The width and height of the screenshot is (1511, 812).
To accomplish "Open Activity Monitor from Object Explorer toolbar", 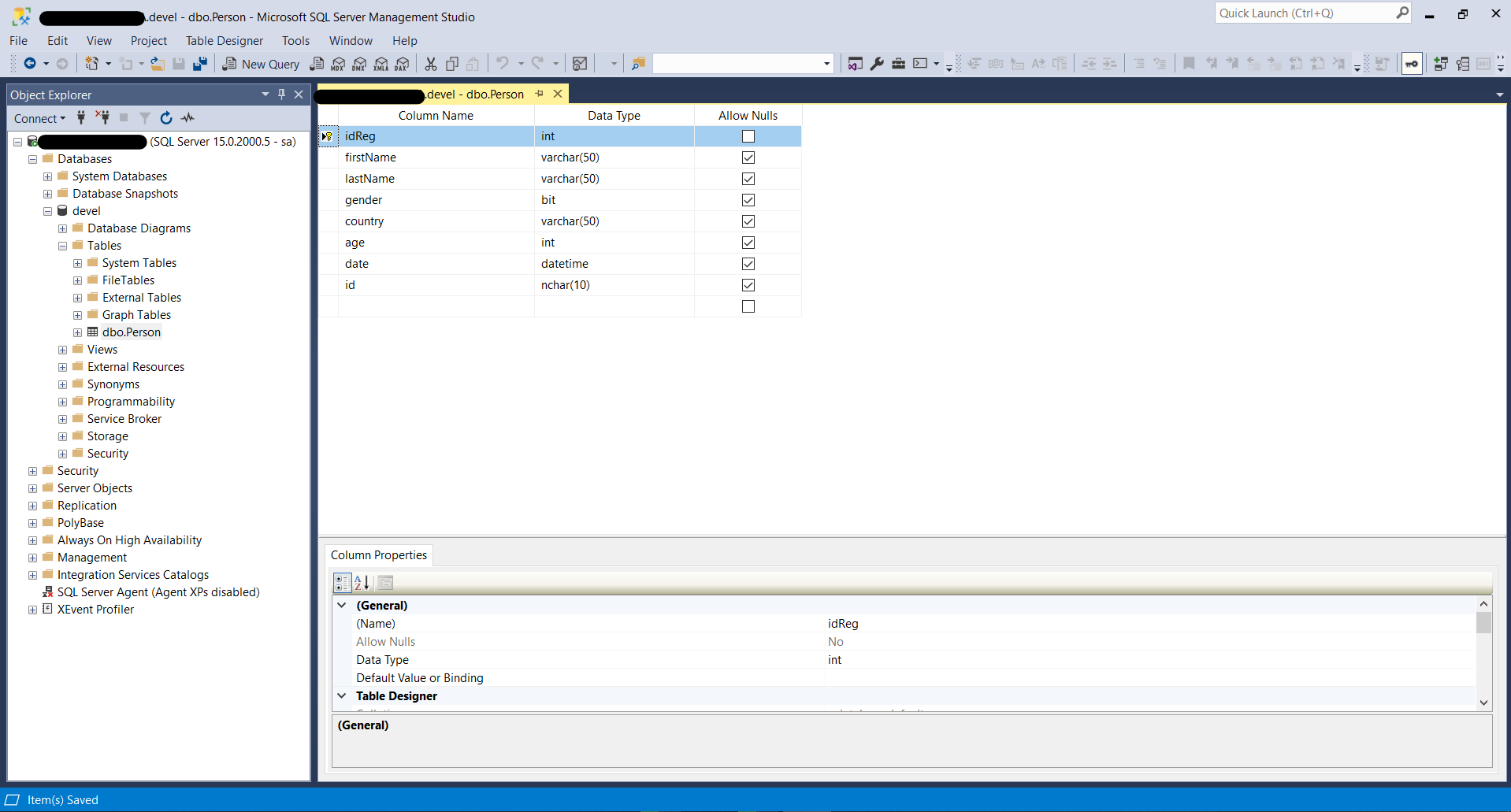I will tap(187, 118).
